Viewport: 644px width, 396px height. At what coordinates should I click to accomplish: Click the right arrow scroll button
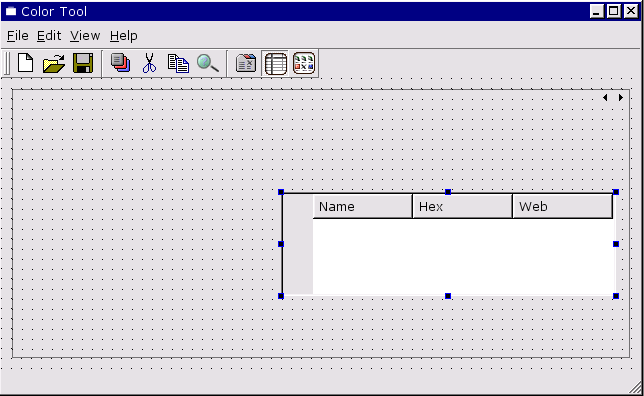(x=621, y=97)
